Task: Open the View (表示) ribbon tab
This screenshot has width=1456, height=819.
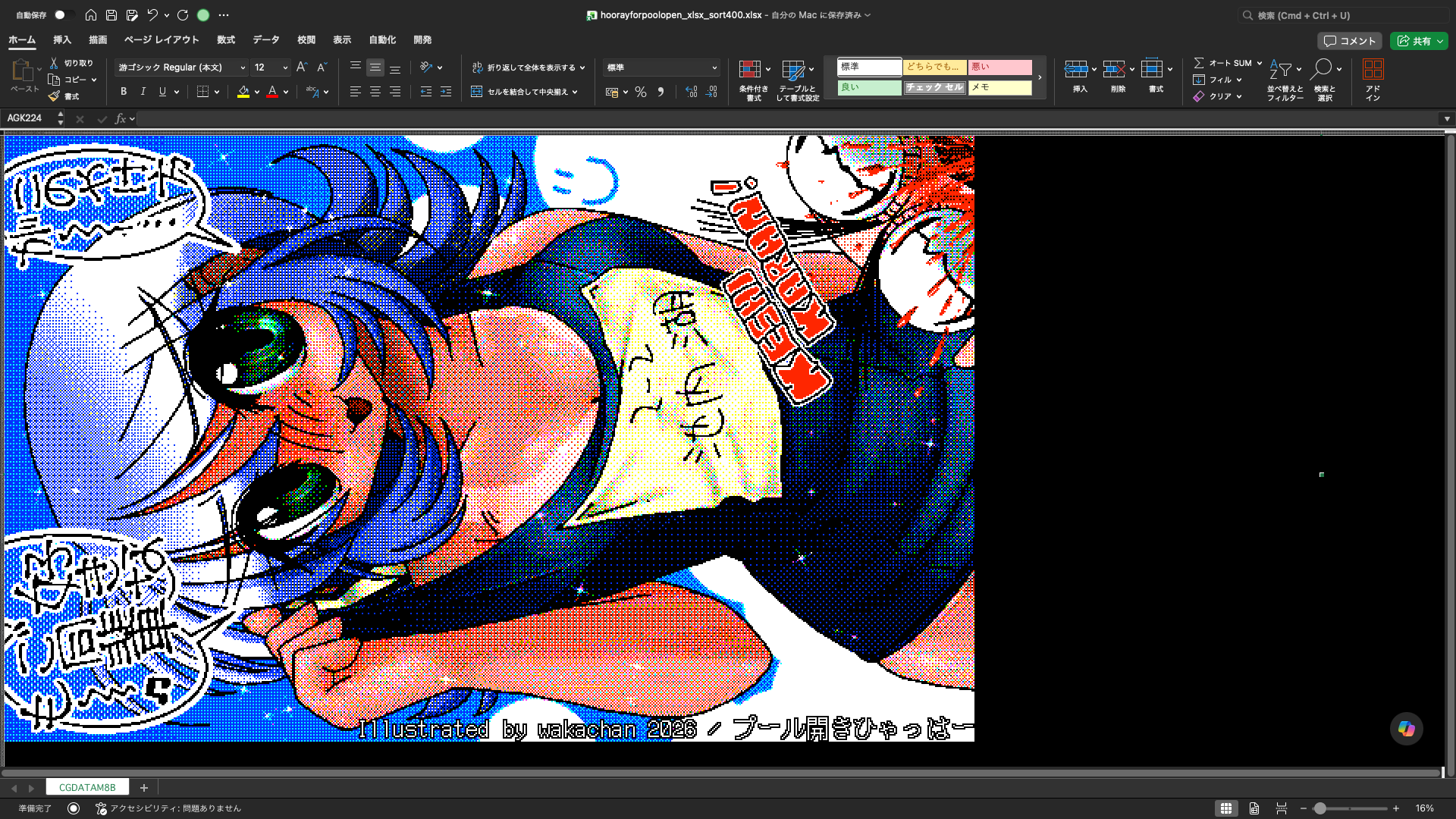Action: 342,39
